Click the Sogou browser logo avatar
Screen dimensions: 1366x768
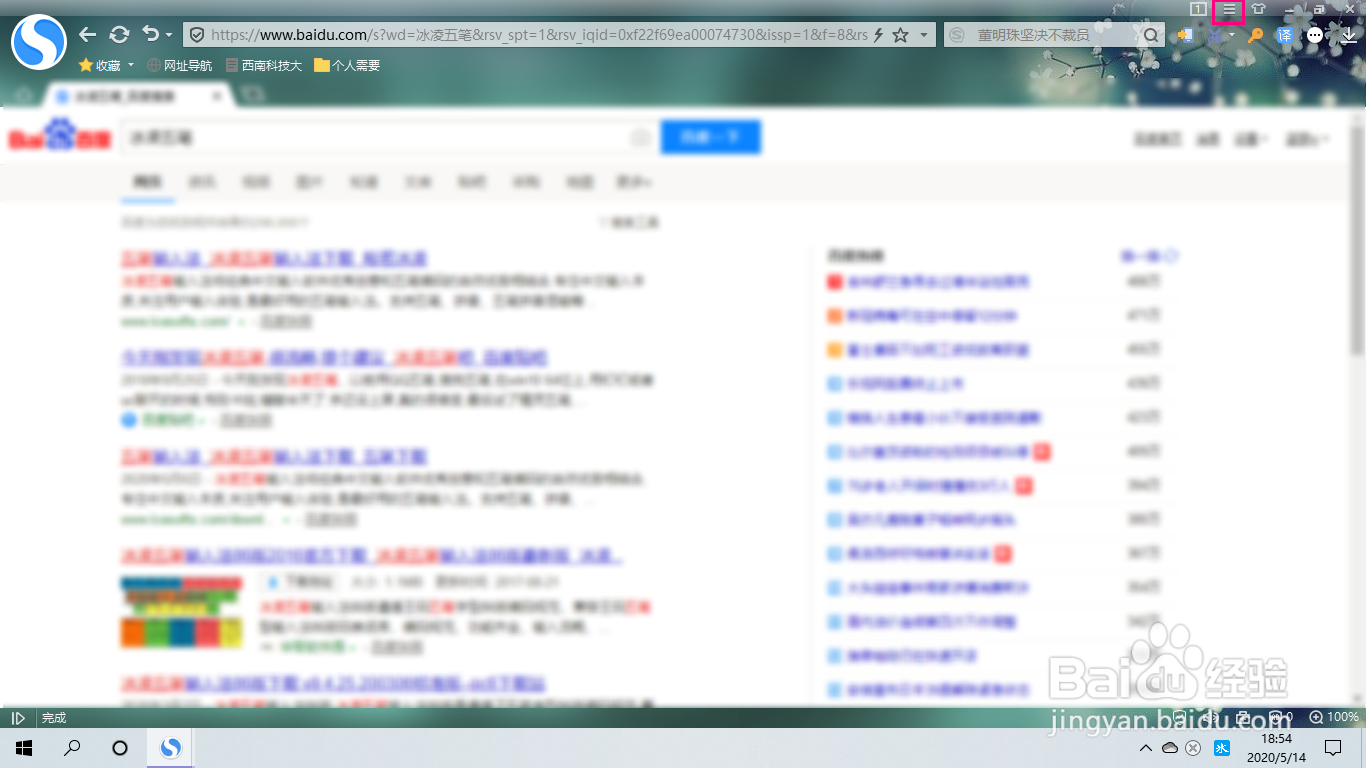click(x=38, y=42)
